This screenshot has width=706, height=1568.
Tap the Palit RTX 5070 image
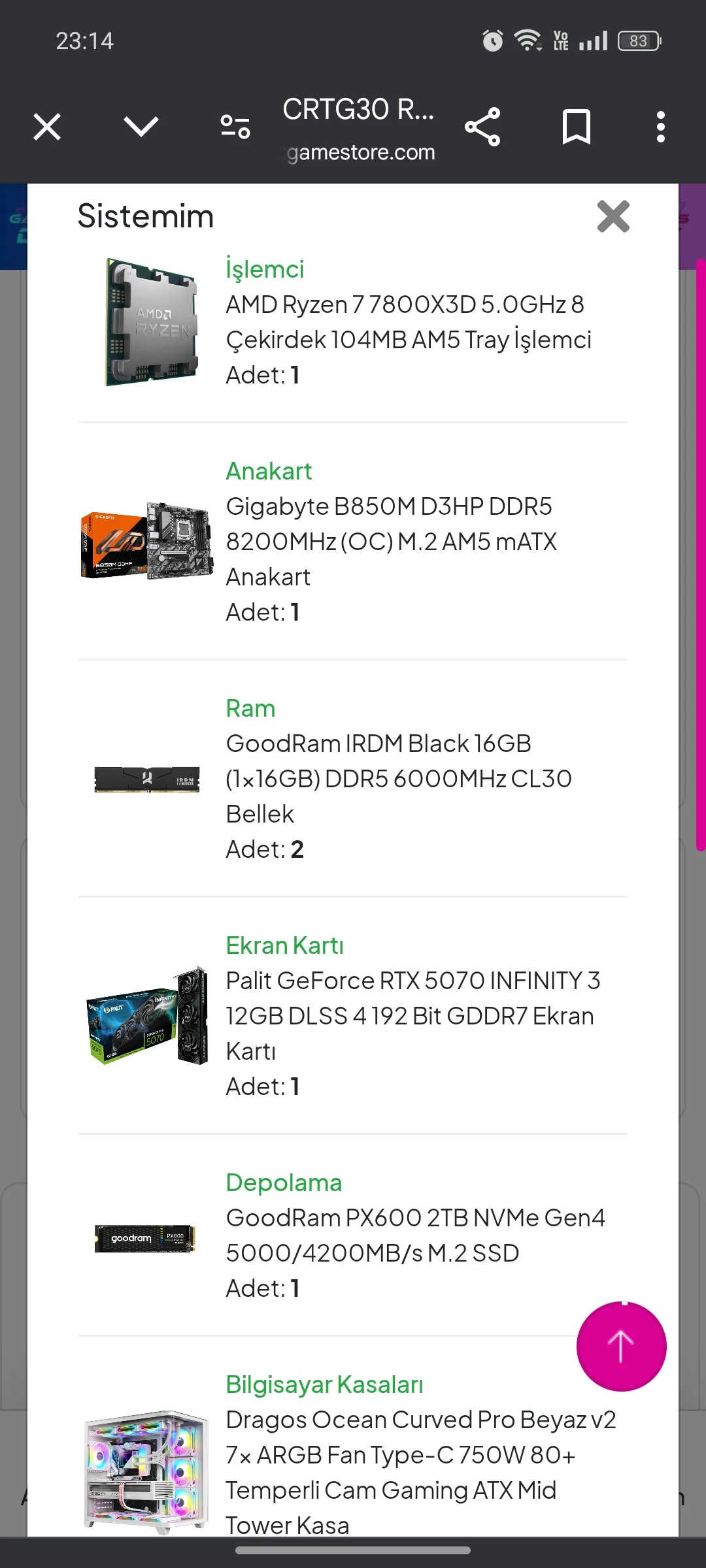(146, 1016)
